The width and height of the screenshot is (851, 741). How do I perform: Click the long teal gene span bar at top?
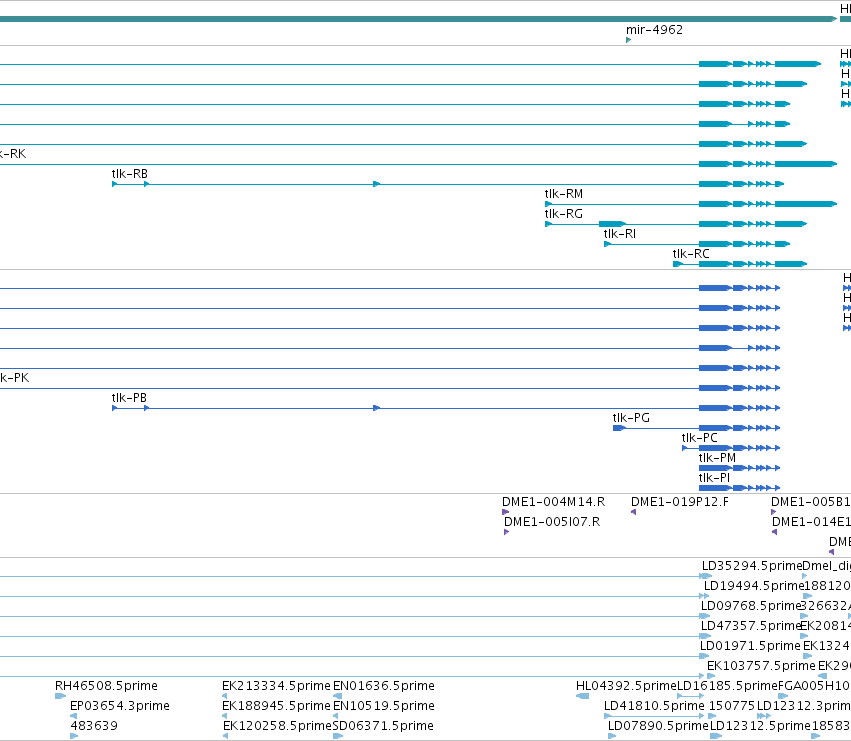tap(418, 19)
